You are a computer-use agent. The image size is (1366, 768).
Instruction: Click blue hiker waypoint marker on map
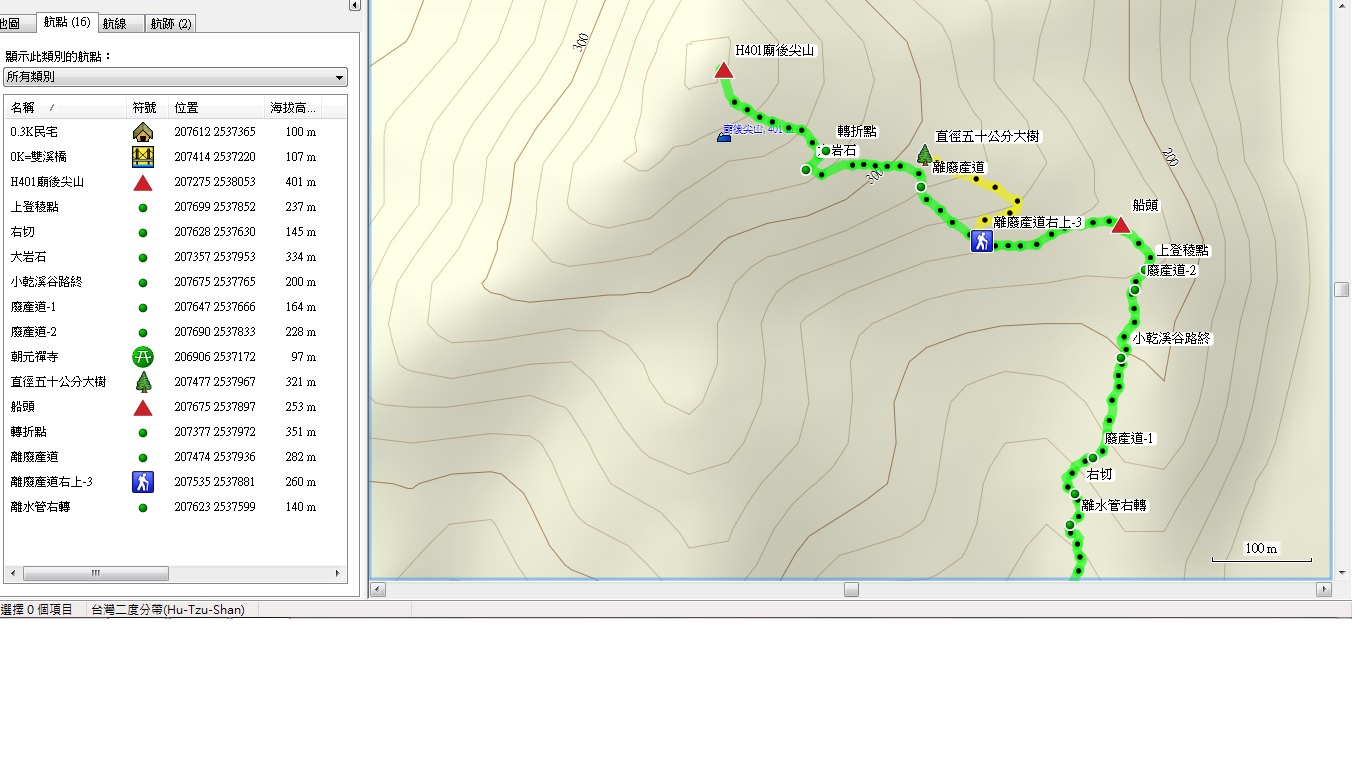coord(982,241)
